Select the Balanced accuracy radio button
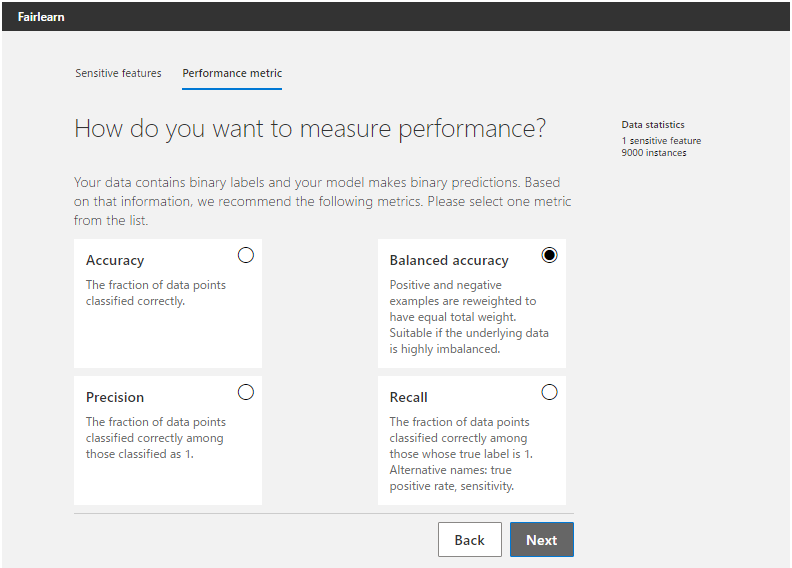Viewport: 792px width, 568px height. [549, 255]
